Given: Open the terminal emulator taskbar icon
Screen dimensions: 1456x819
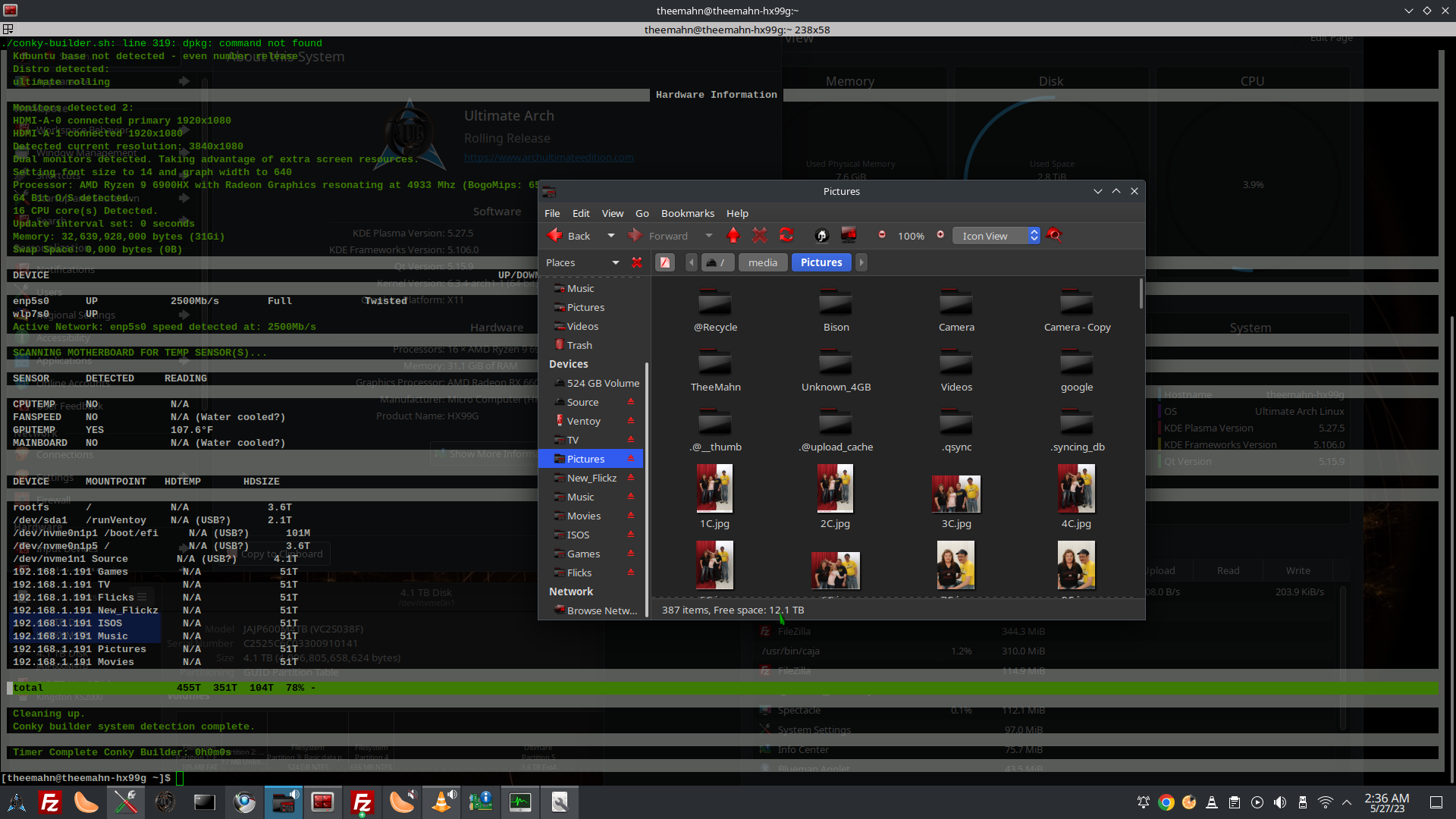Looking at the screenshot, I should coord(205,802).
